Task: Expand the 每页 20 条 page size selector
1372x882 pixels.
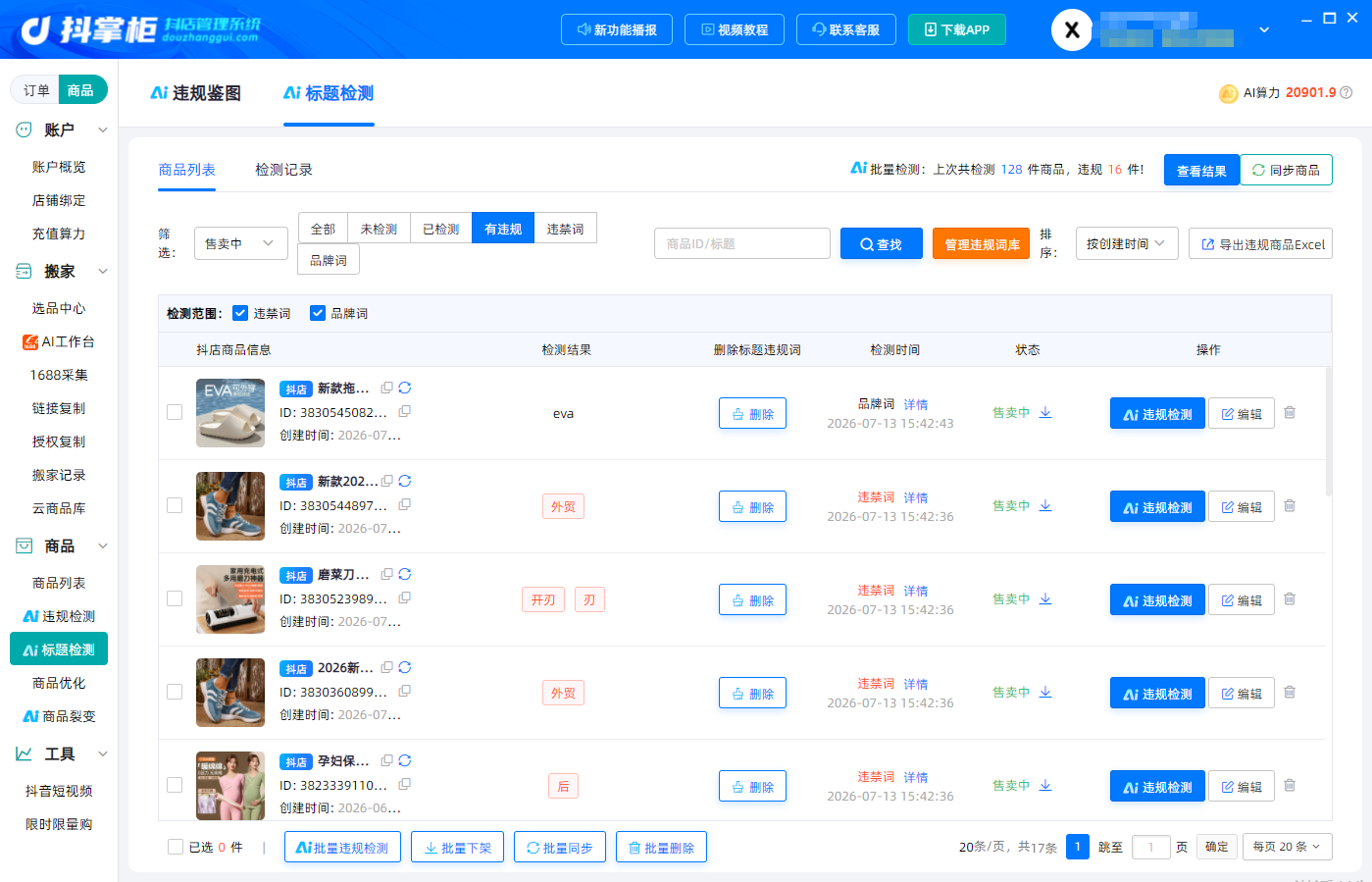Action: point(1287,847)
